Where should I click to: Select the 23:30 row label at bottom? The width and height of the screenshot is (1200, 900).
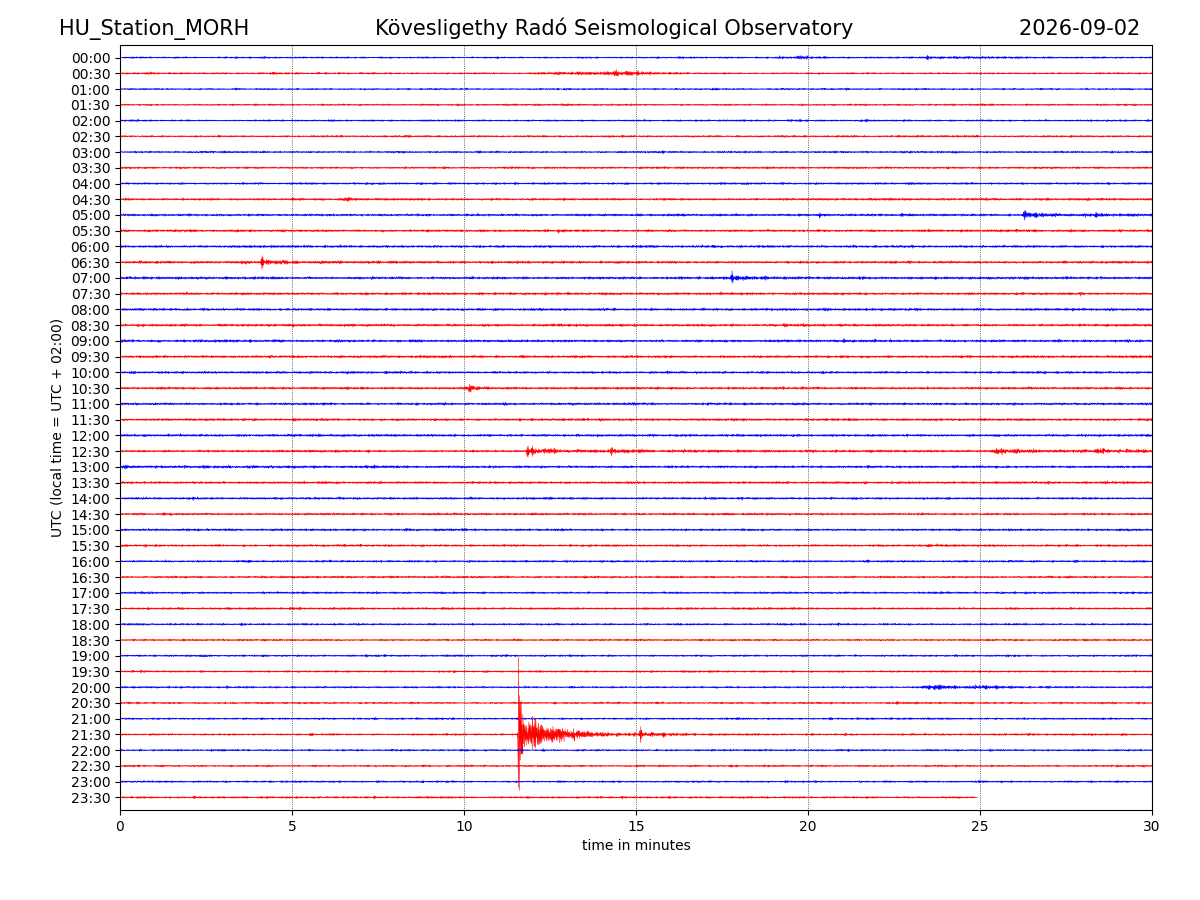91,798
